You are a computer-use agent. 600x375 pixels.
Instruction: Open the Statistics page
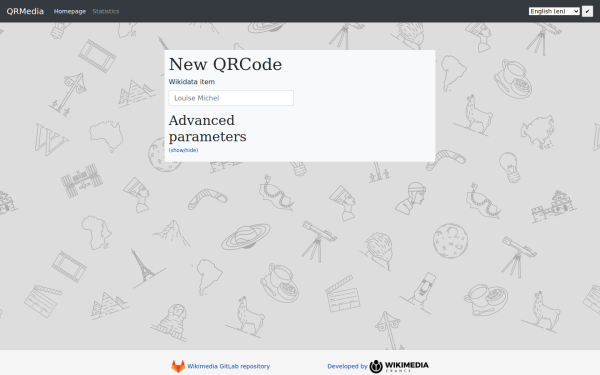point(106,11)
